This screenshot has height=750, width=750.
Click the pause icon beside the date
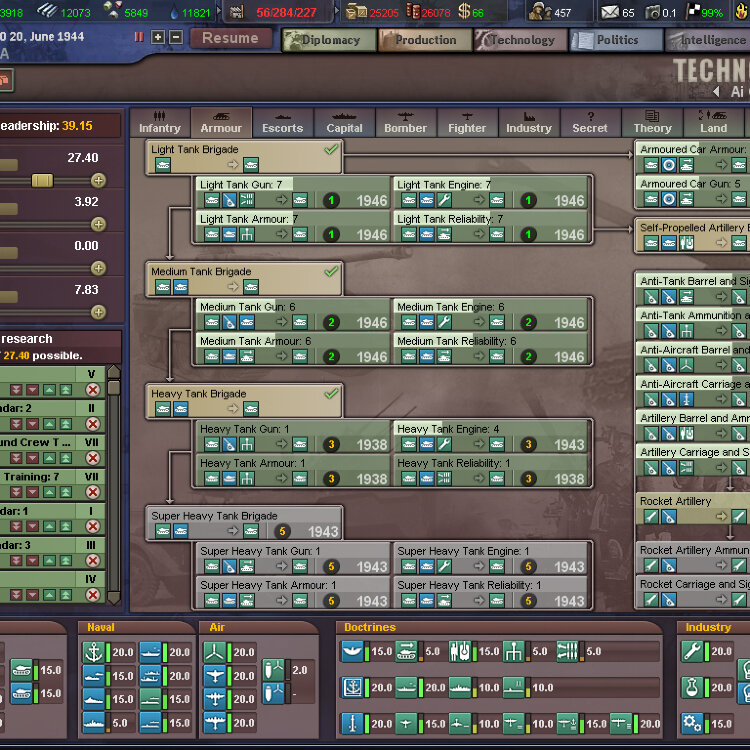click(x=139, y=37)
